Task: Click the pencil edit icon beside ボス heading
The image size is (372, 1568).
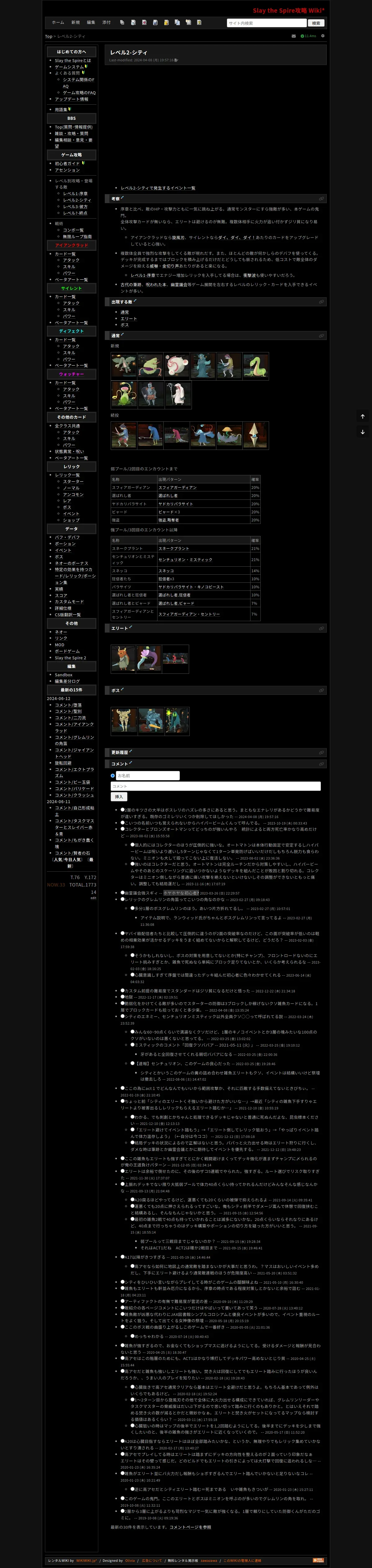Action: [122, 689]
